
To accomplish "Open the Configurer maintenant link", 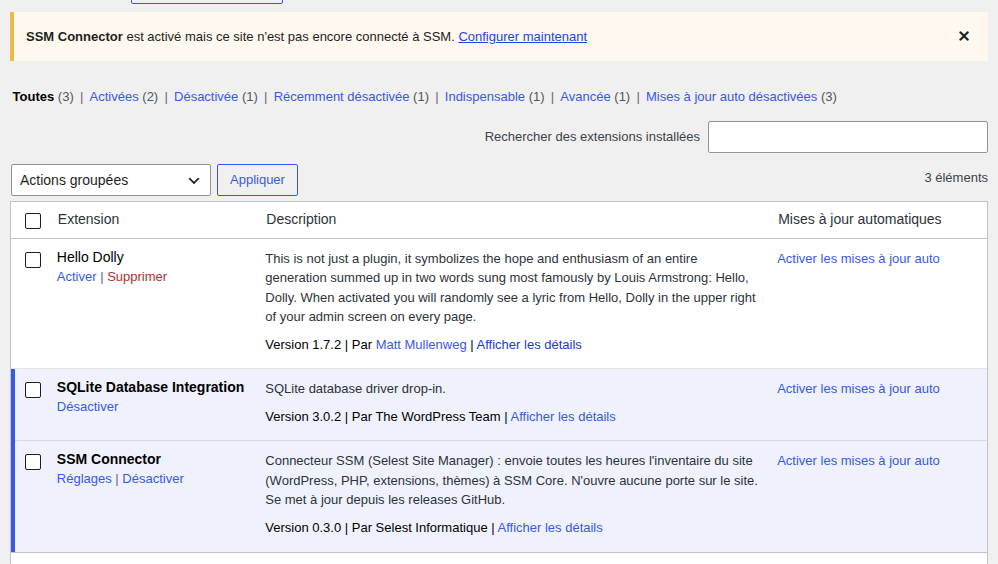I will tap(523, 37).
